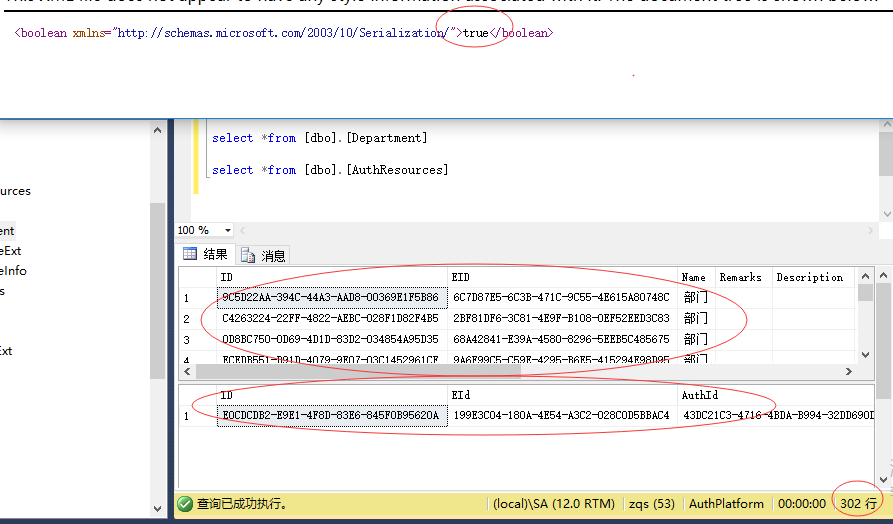Select cell C4263224-22FF-4822-AEBC-028F1D82F4B5
The image size is (893, 524).
[332, 318]
